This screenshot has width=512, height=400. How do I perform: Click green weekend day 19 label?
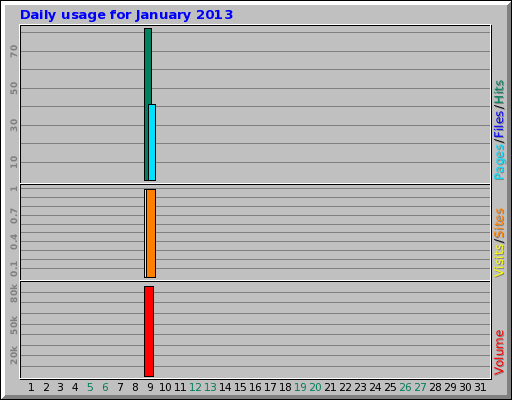click(x=300, y=387)
